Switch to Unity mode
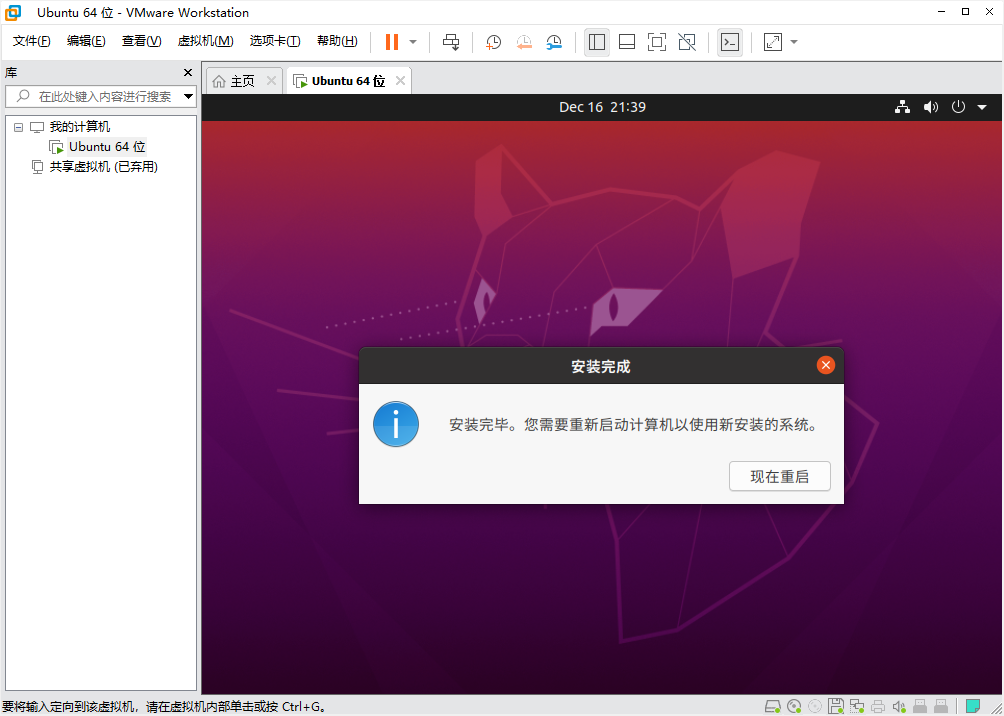 pos(687,42)
